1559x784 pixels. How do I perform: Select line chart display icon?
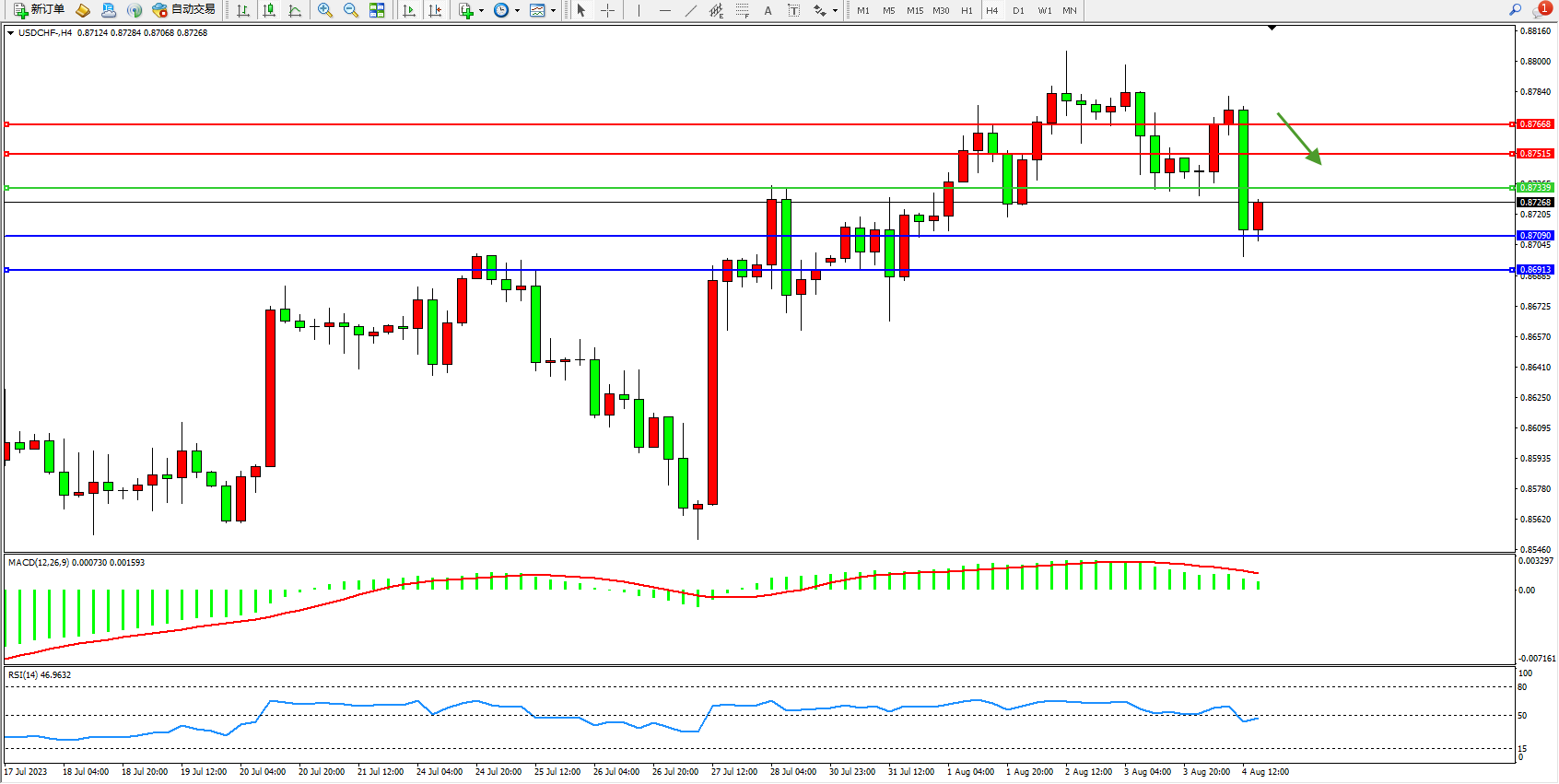[295, 10]
